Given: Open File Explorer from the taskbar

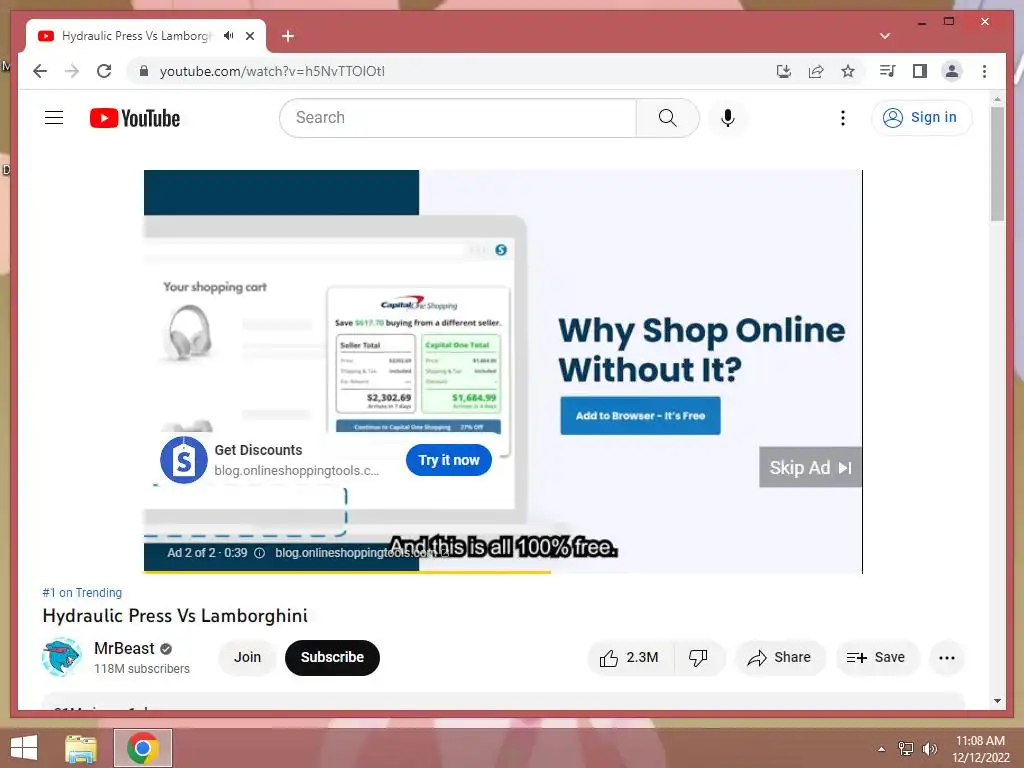Looking at the screenshot, I should coord(81,748).
